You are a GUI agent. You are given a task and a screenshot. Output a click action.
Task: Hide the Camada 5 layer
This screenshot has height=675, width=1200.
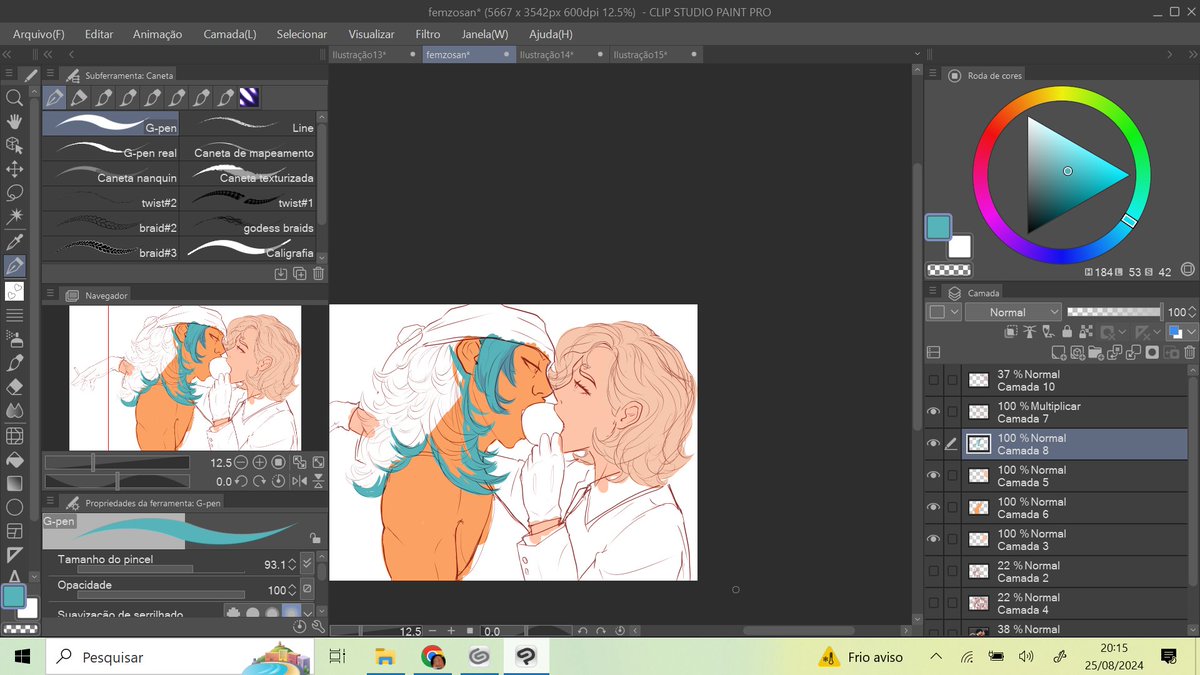coord(934,476)
